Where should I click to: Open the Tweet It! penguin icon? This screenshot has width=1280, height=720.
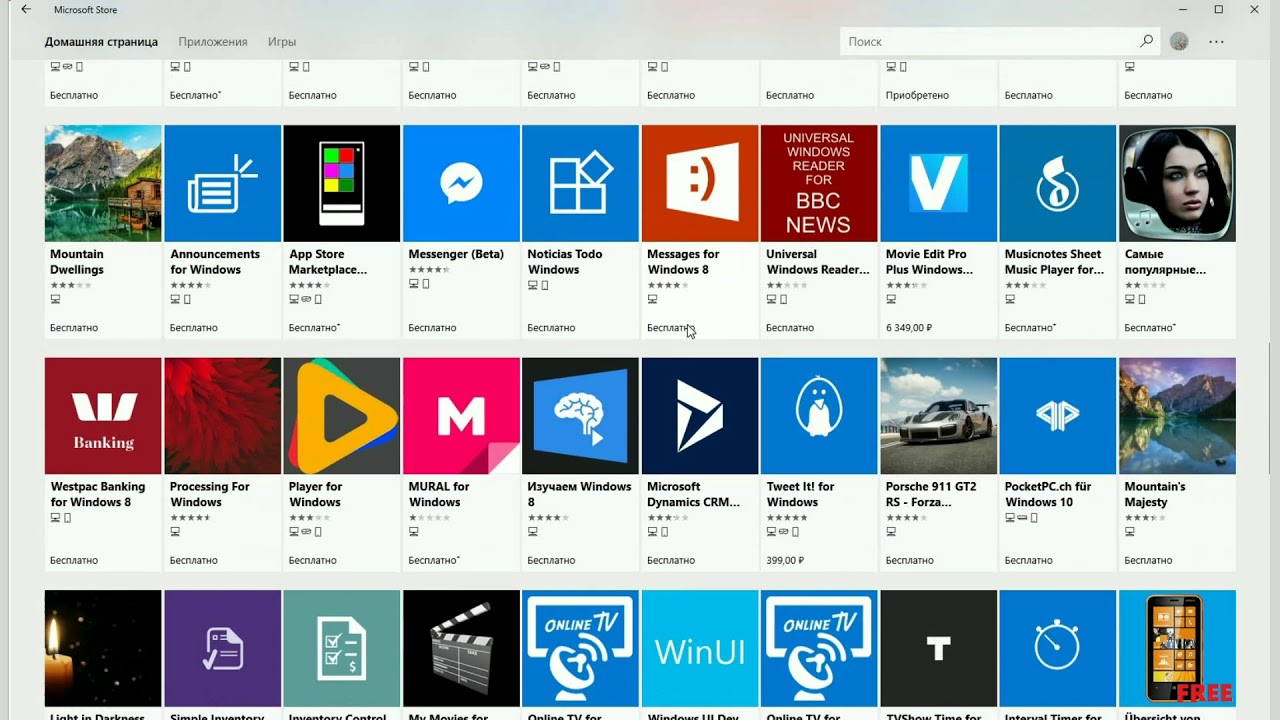819,416
